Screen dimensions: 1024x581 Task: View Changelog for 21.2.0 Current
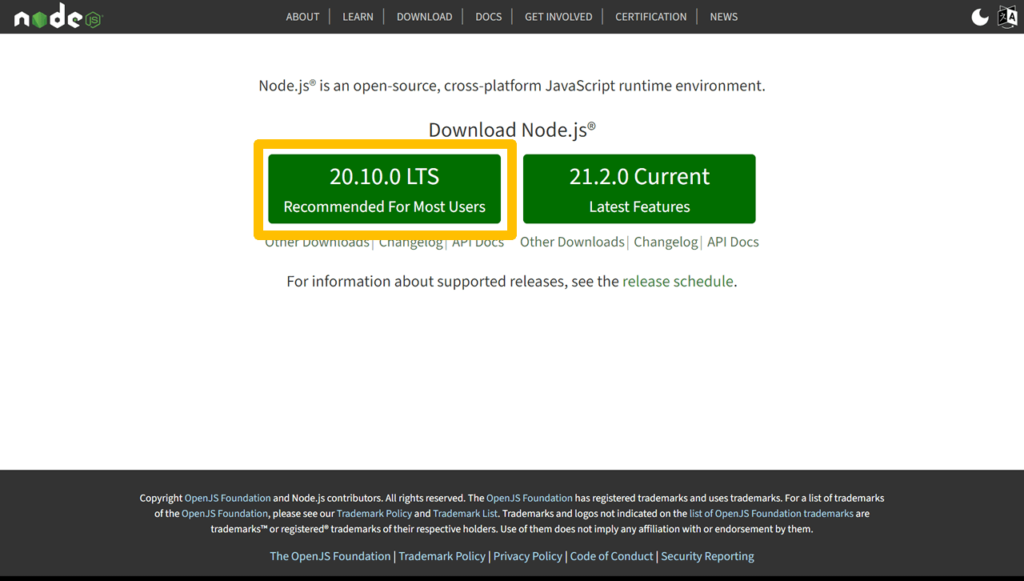[x=665, y=242]
